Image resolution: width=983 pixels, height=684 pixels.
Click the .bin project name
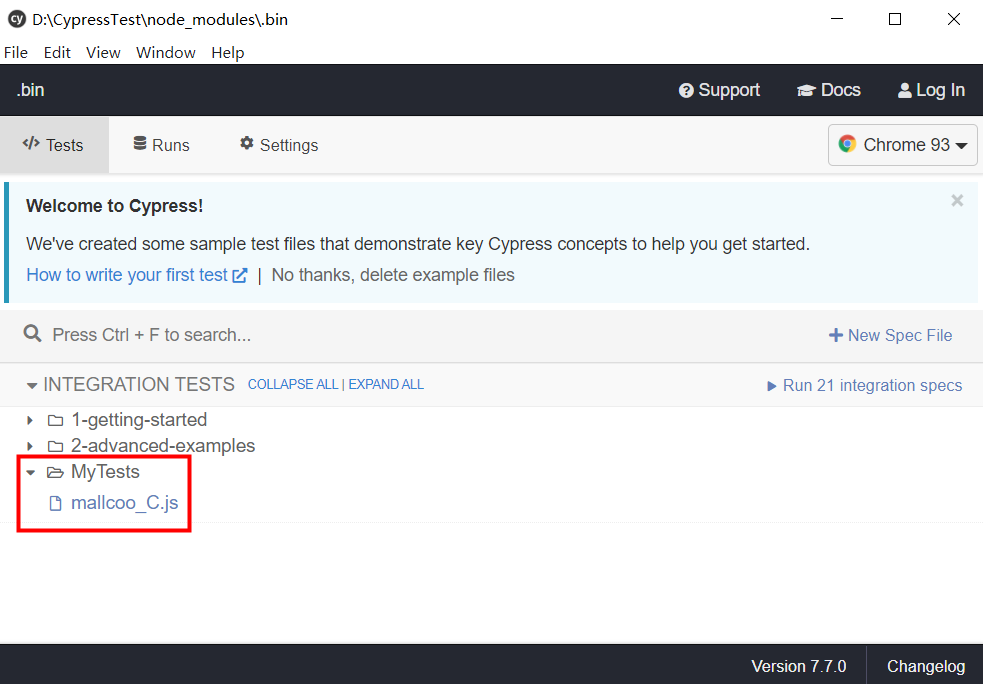point(30,90)
